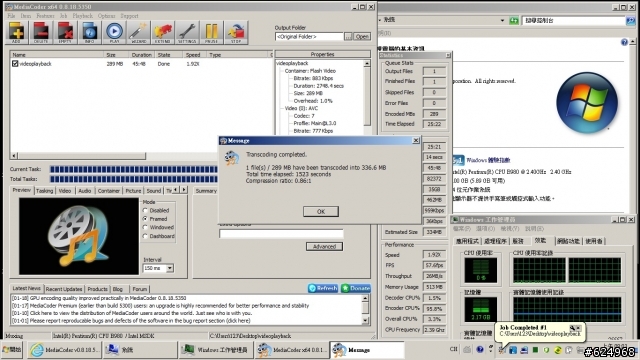Open the 檢視(V) menu in Task Manager
Viewport: 640px width, 360px height.
tap(509, 229)
